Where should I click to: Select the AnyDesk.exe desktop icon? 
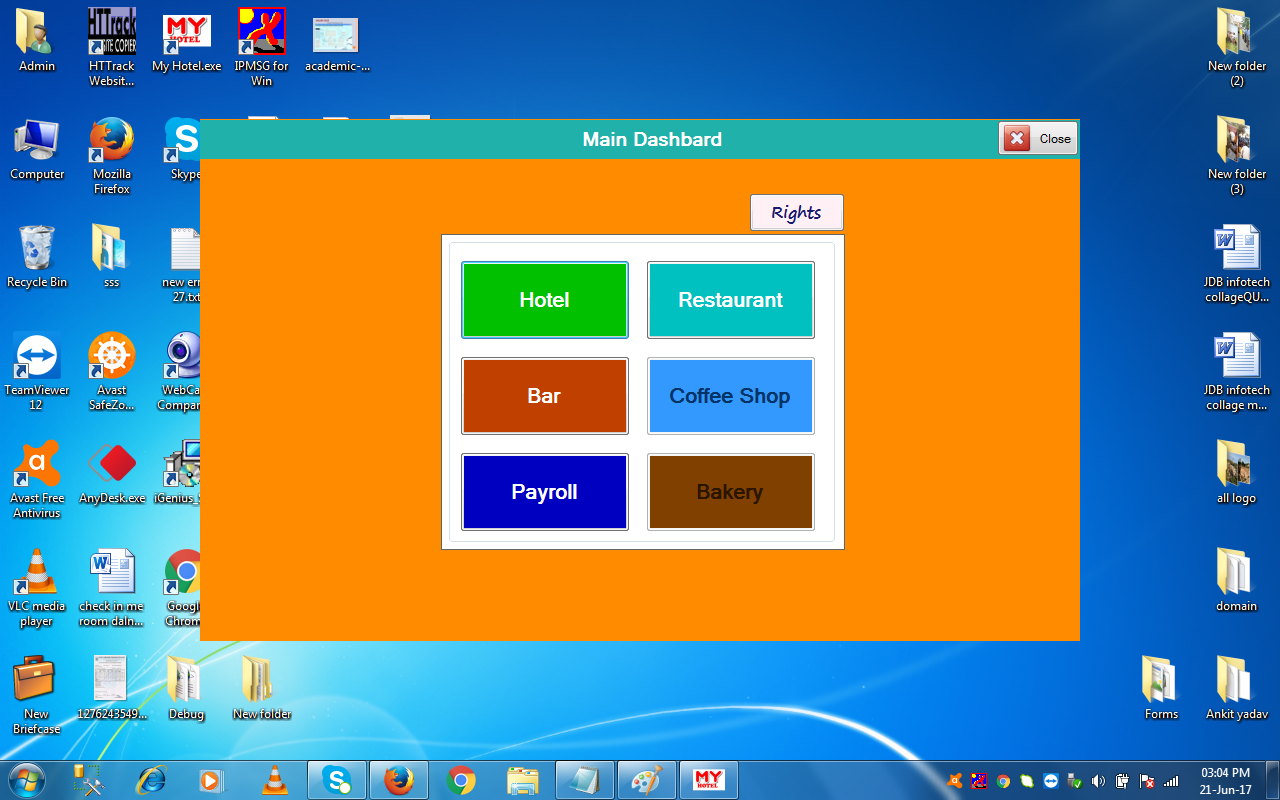[x=112, y=474]
